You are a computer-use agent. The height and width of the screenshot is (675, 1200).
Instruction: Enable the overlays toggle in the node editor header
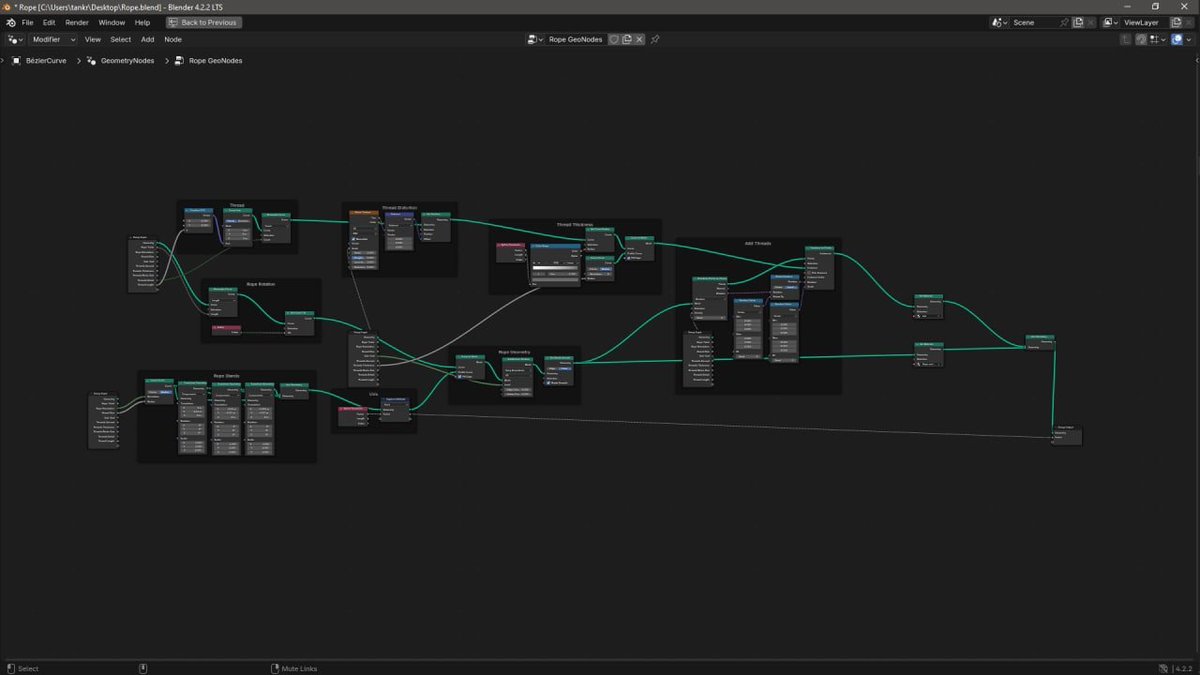coord(1178,39)
